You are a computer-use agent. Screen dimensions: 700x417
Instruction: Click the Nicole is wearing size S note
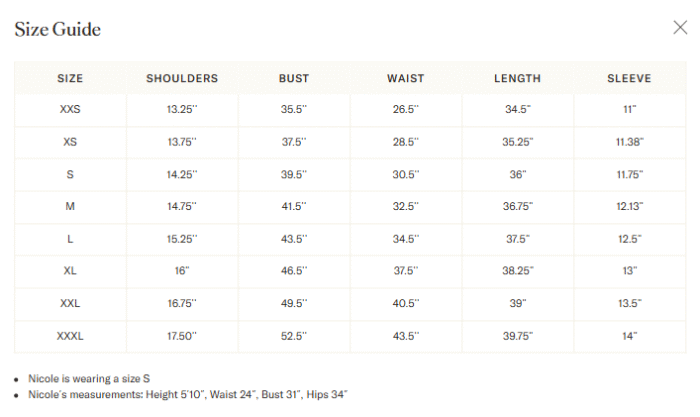point(89,379)
